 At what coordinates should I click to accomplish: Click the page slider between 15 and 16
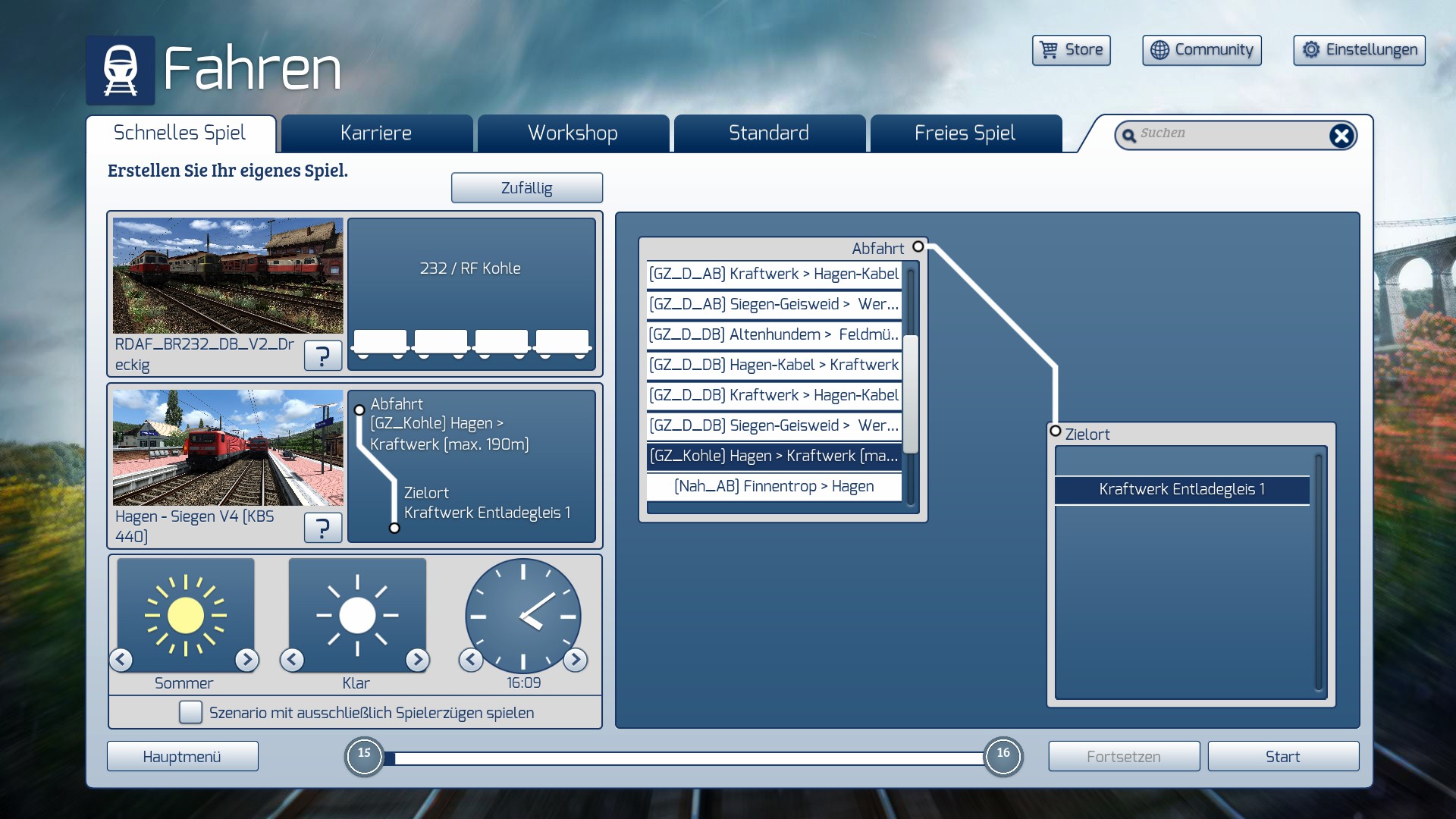pos(682,758)
